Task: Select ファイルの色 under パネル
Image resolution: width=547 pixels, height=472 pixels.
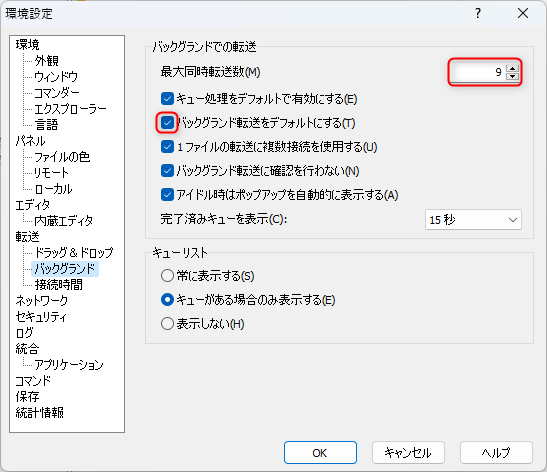Action: [62, 157]
